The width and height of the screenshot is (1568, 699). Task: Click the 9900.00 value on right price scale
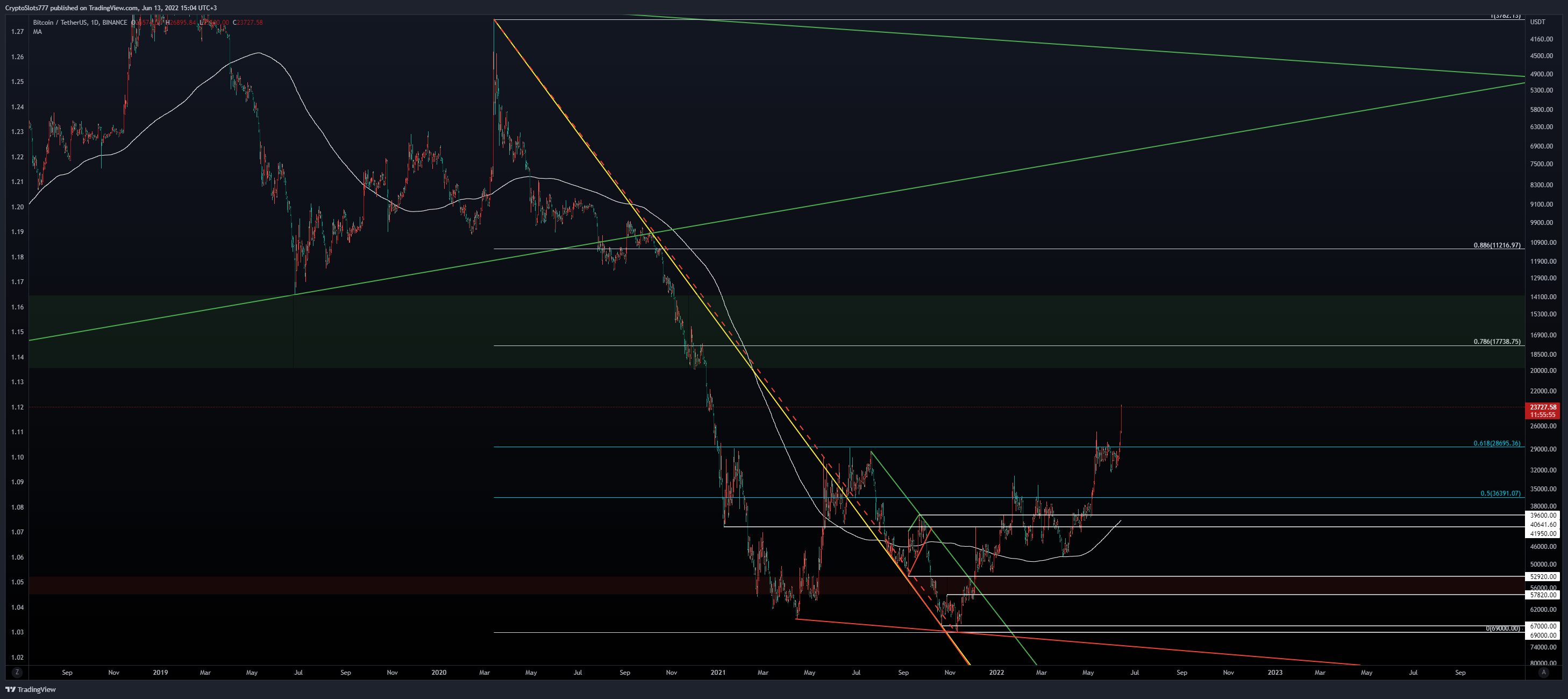(x=1541, y=223)
